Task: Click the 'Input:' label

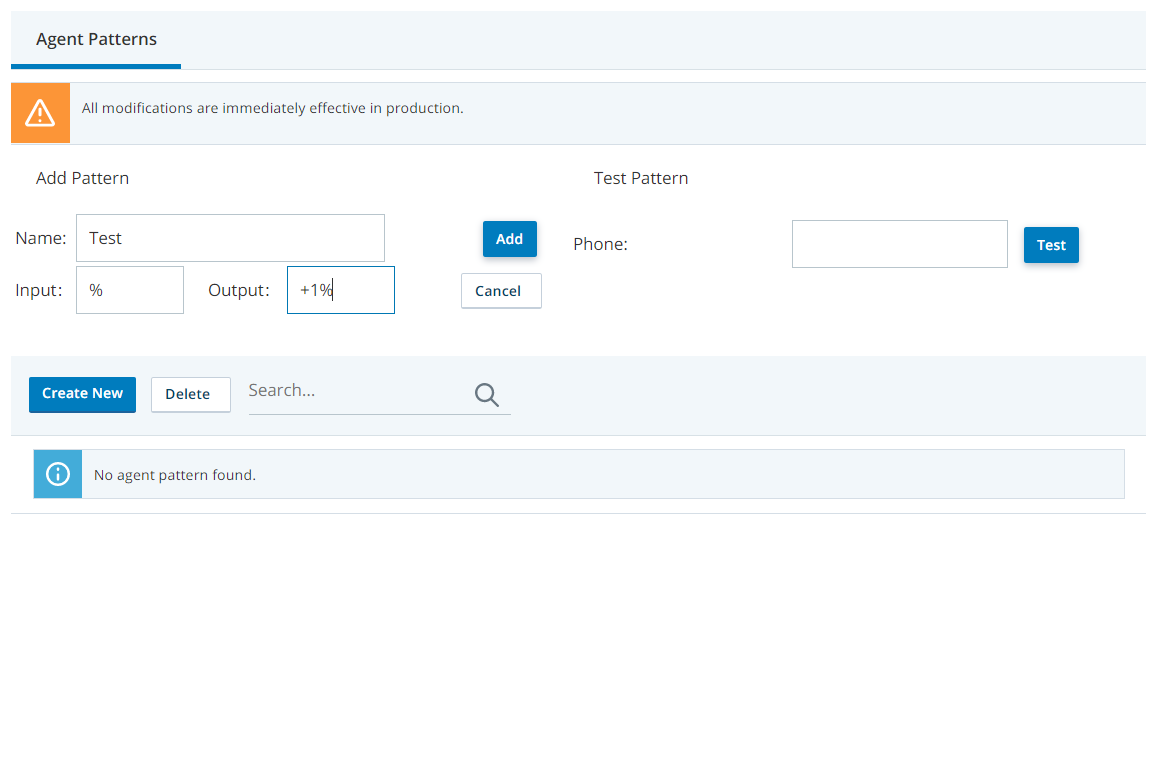Action: (38, 290)
